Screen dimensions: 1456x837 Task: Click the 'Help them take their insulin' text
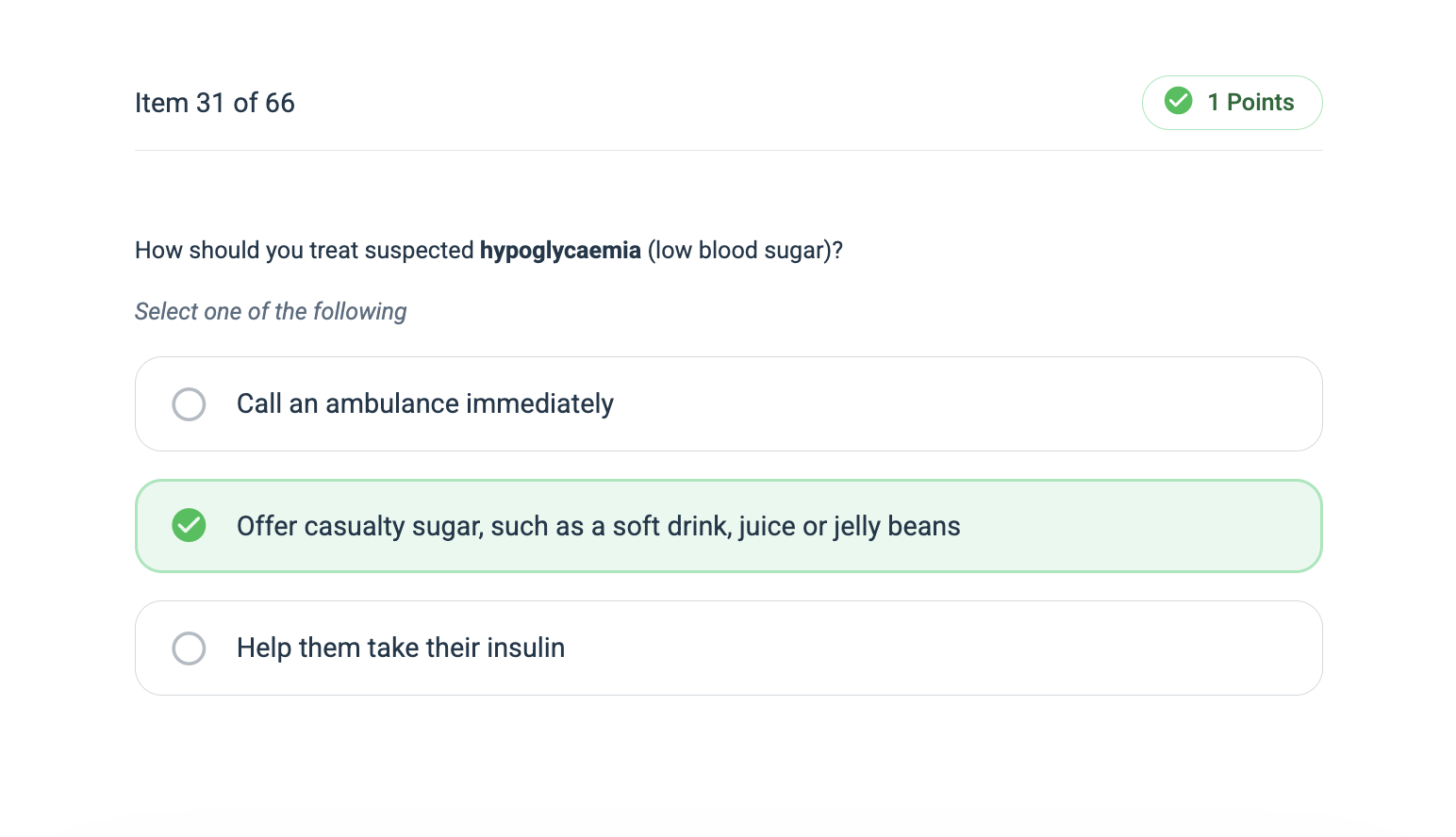[400, 648]
